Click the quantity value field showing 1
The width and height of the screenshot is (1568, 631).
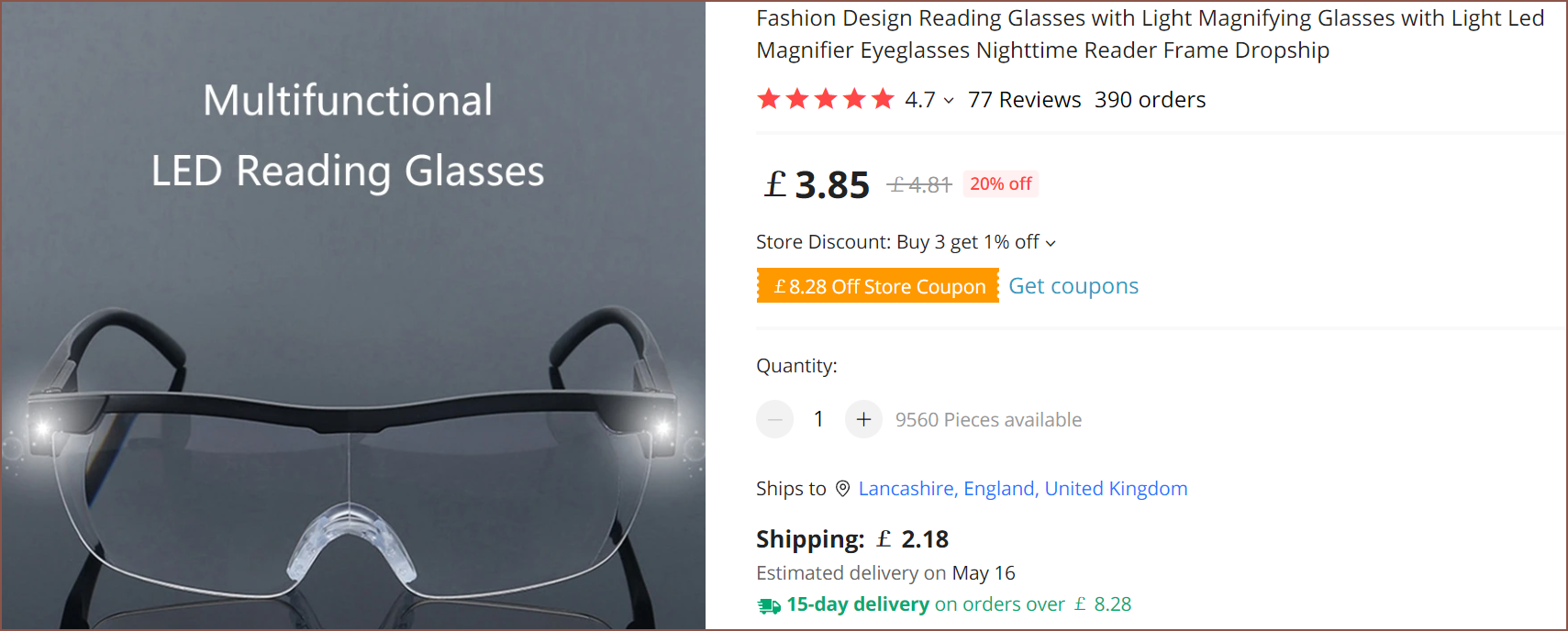pos(818,420)
